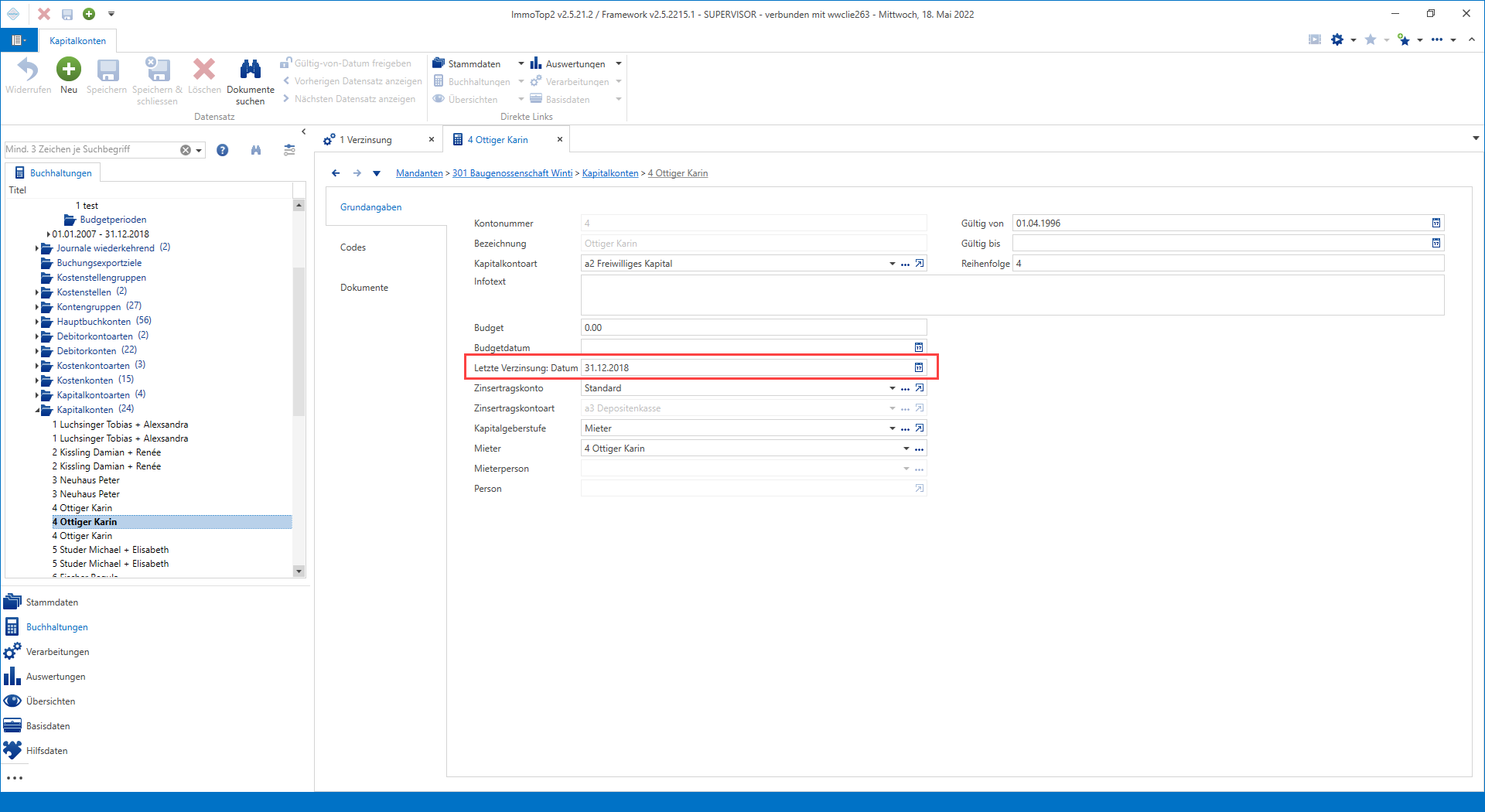Screen dimensions: 1485x812
Task: Click ellipsis next to Kapitalgeberstufe
Action: [905, 428]
